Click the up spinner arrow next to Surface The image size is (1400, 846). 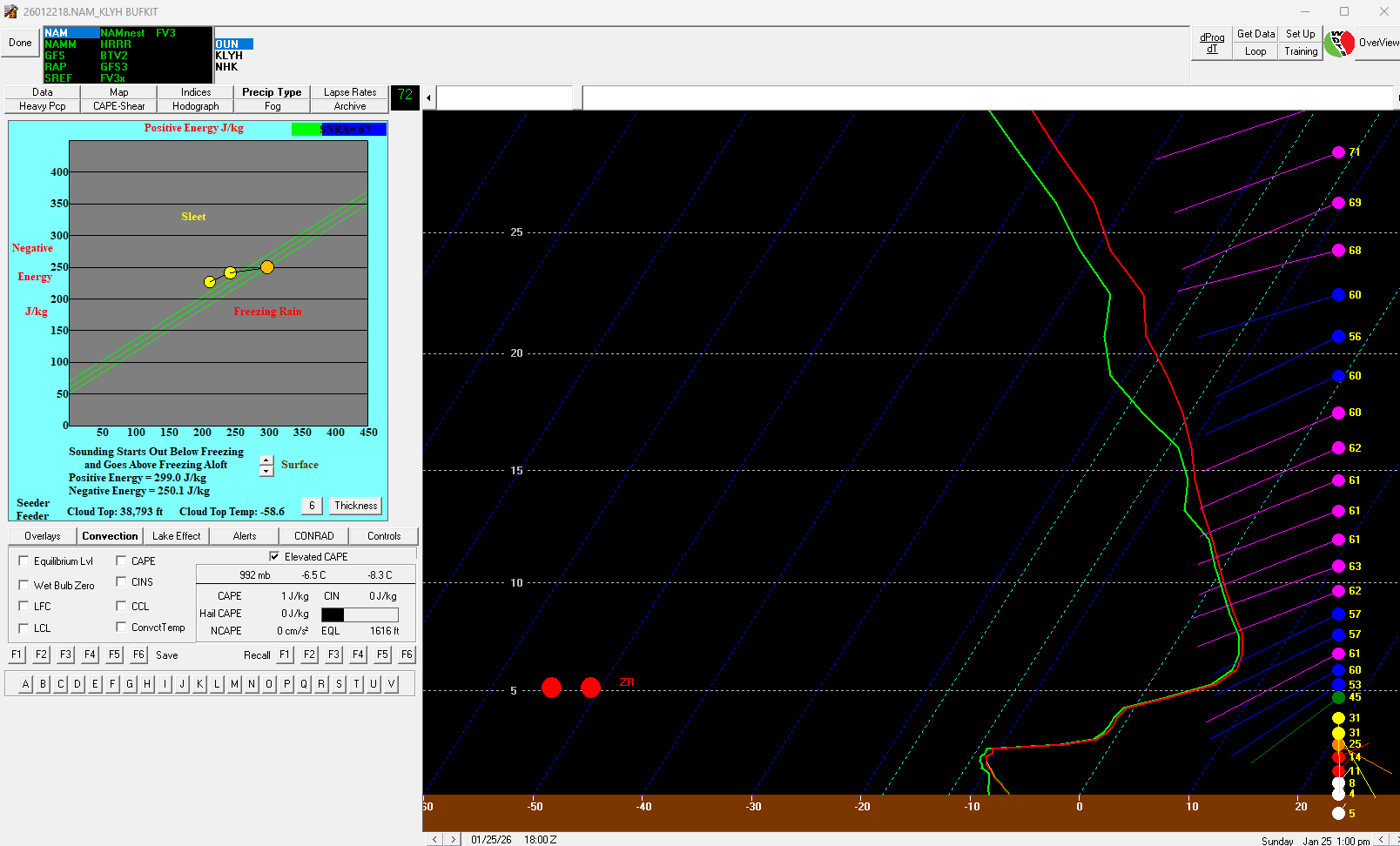pyautogui.click(x=266, y=461)
